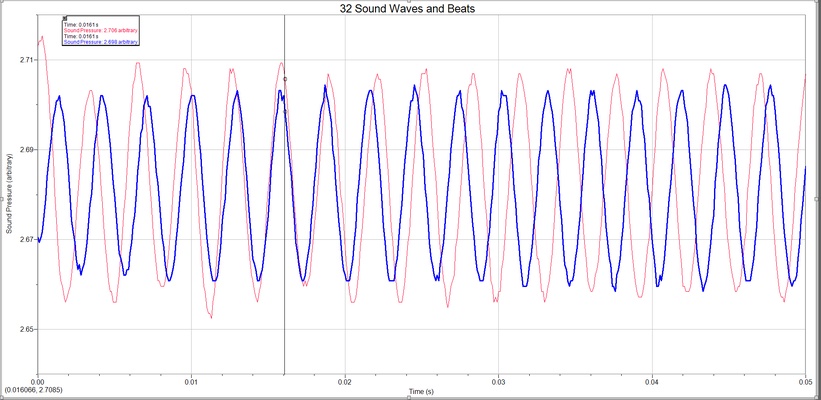Select the graph title '32 Sound Waves and Beats'

[407, 8]
